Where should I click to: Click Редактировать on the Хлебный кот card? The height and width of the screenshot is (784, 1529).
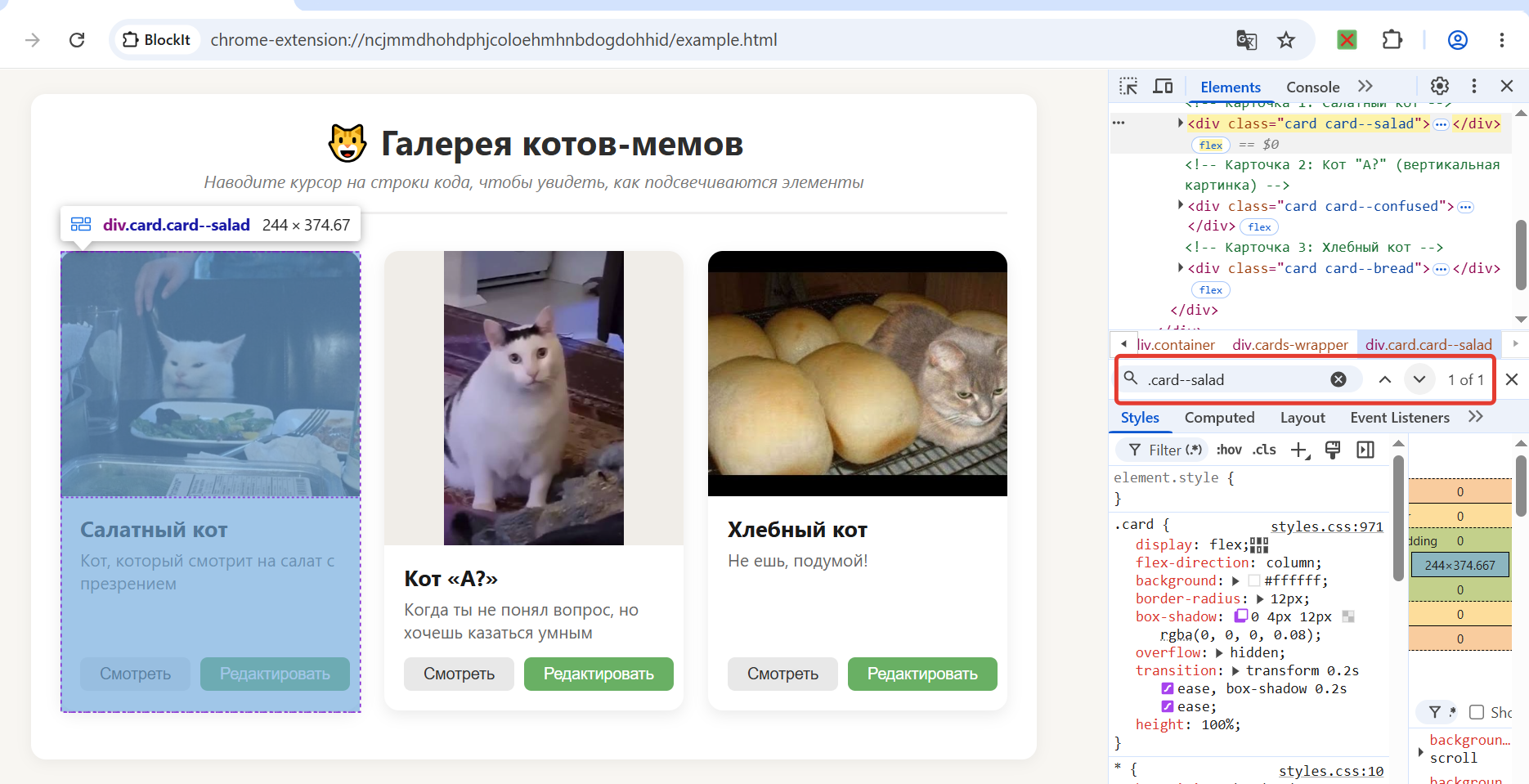(x=922, y=674)
